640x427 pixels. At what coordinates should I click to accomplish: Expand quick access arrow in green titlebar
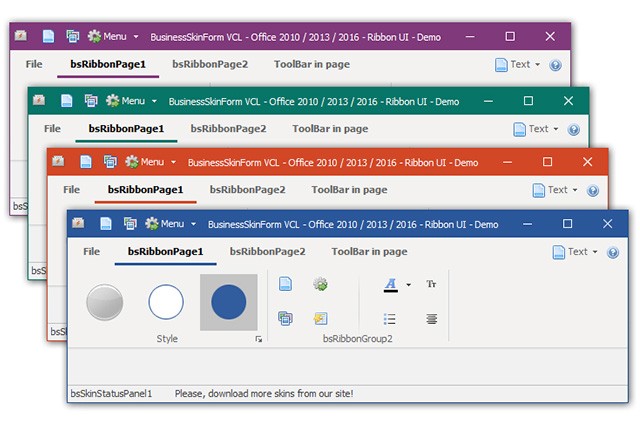154,101
